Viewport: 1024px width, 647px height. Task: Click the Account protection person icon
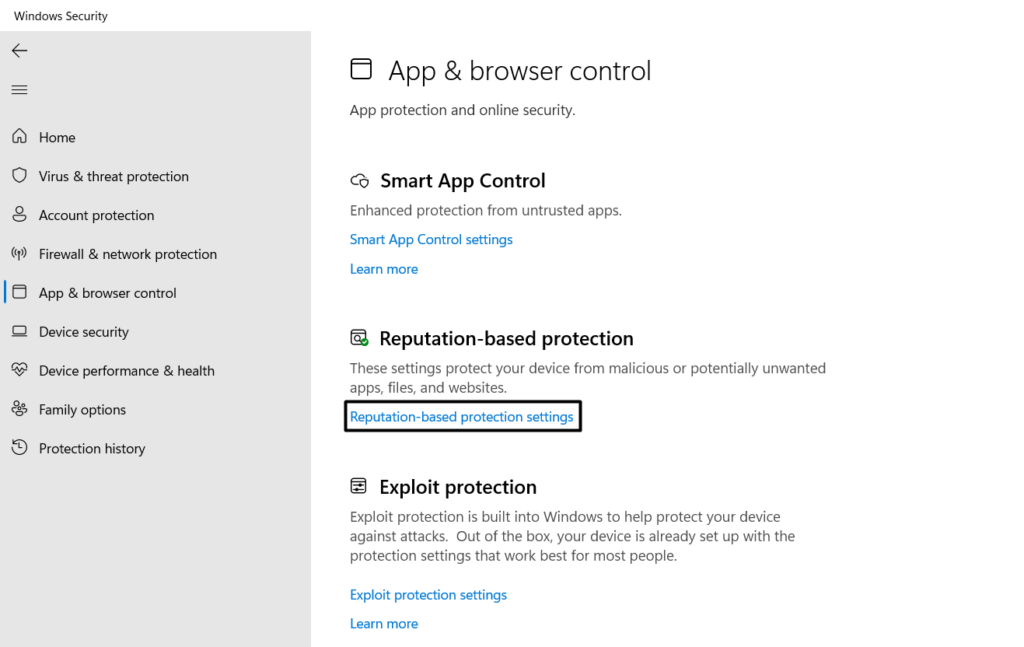point(19,215)
